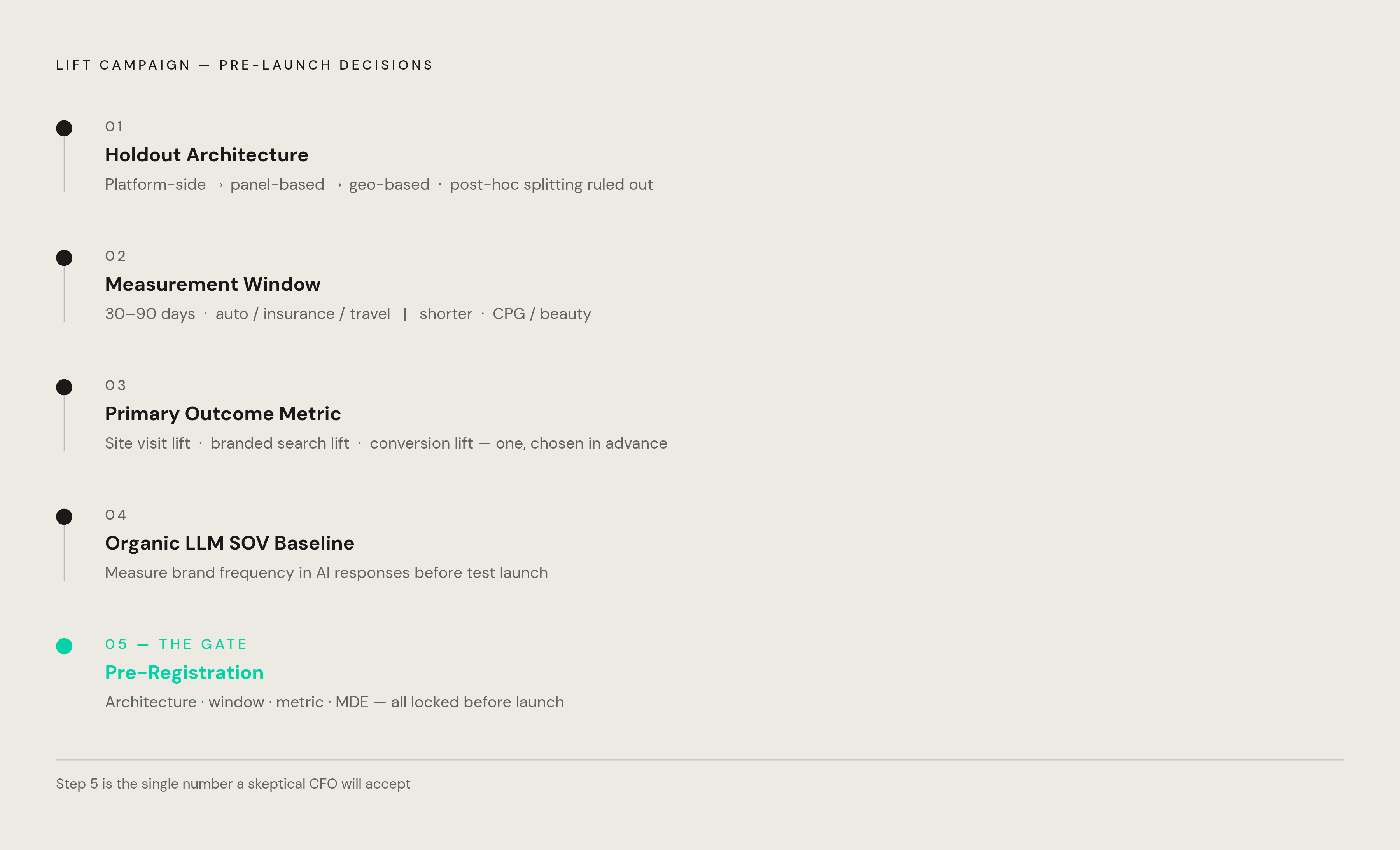The height and width of the screenshot is (850, 1400).
Task: Click the '05 — THE GATE' label
Action: 175,644
